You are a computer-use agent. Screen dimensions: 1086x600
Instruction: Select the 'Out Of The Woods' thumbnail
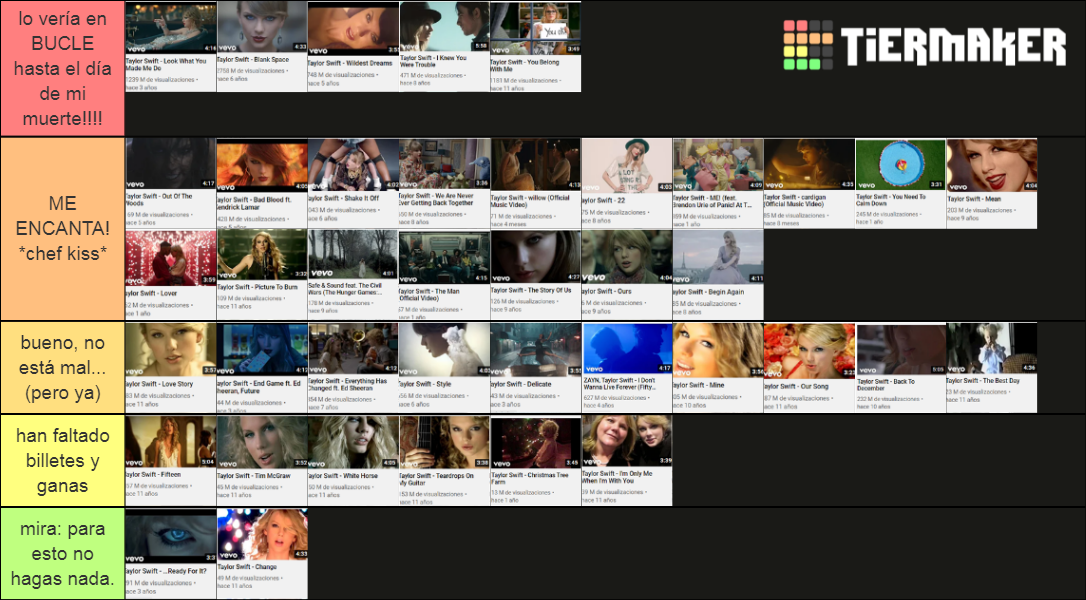click(171, 184)
